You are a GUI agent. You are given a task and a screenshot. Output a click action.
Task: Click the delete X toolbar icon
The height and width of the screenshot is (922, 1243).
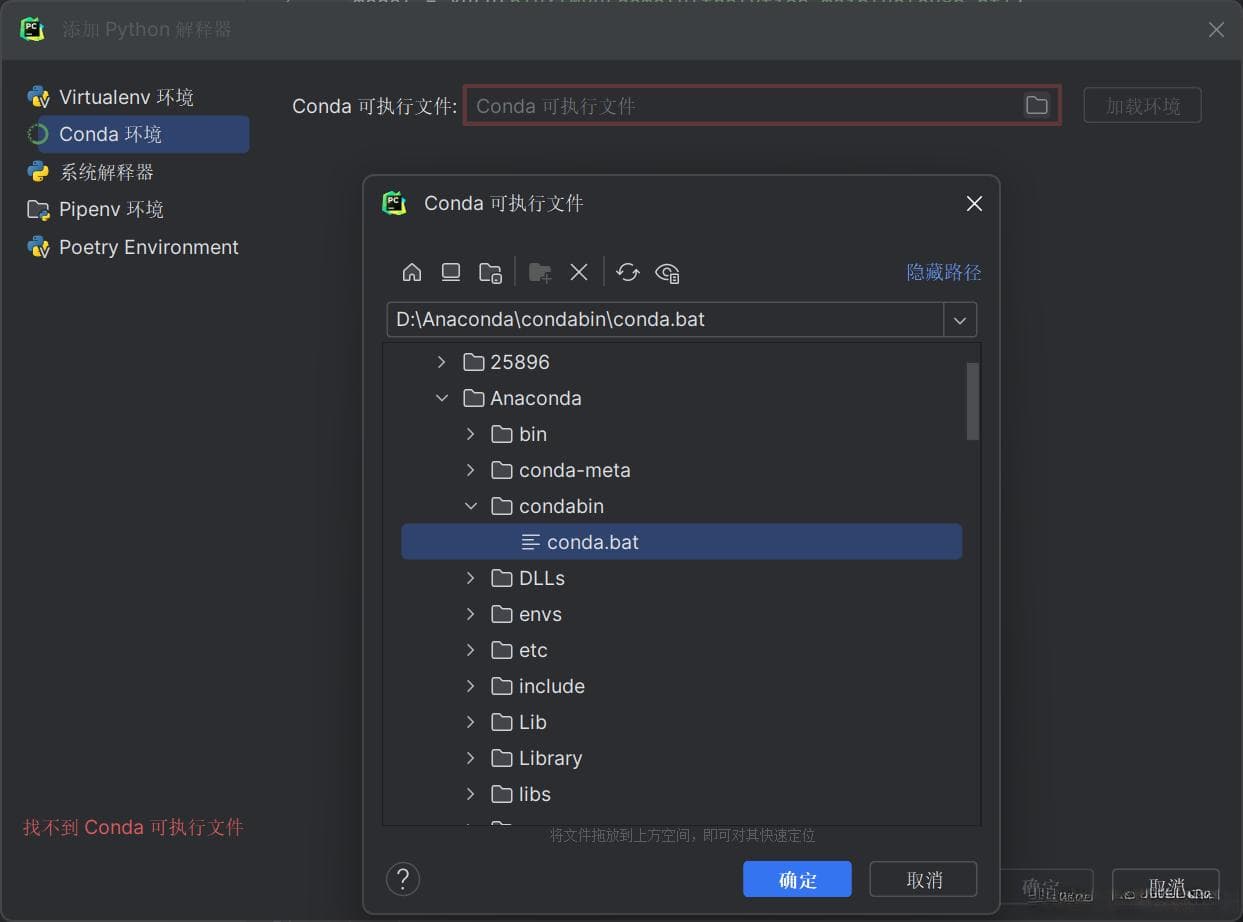coord(579,272)
